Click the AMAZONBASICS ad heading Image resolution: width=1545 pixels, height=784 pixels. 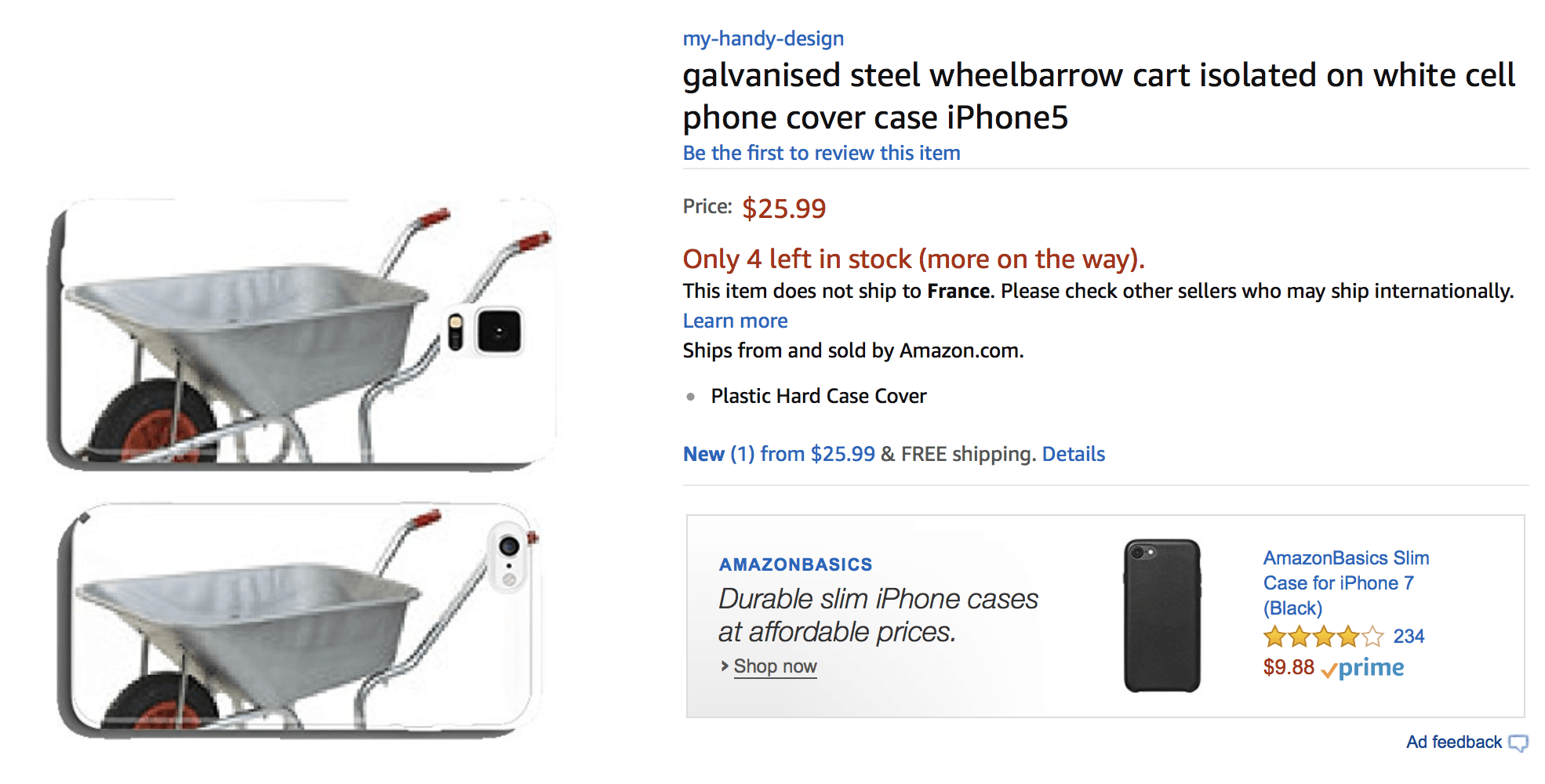[795, 564]
